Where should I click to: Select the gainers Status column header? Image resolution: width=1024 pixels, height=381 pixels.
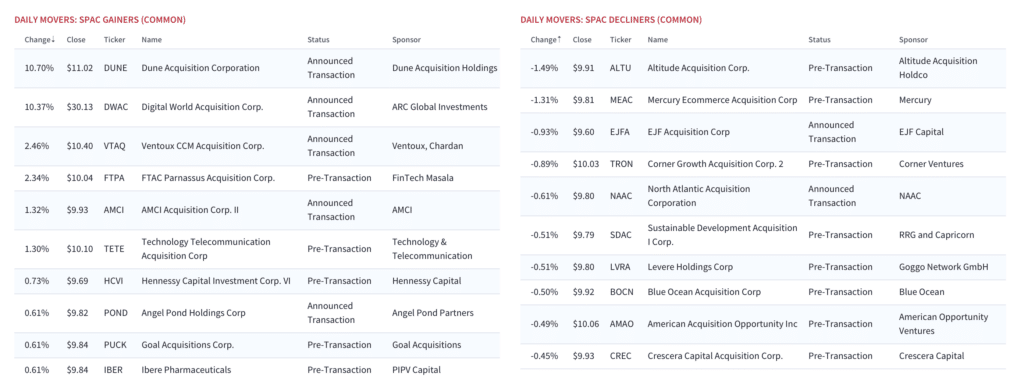point(319,40)
